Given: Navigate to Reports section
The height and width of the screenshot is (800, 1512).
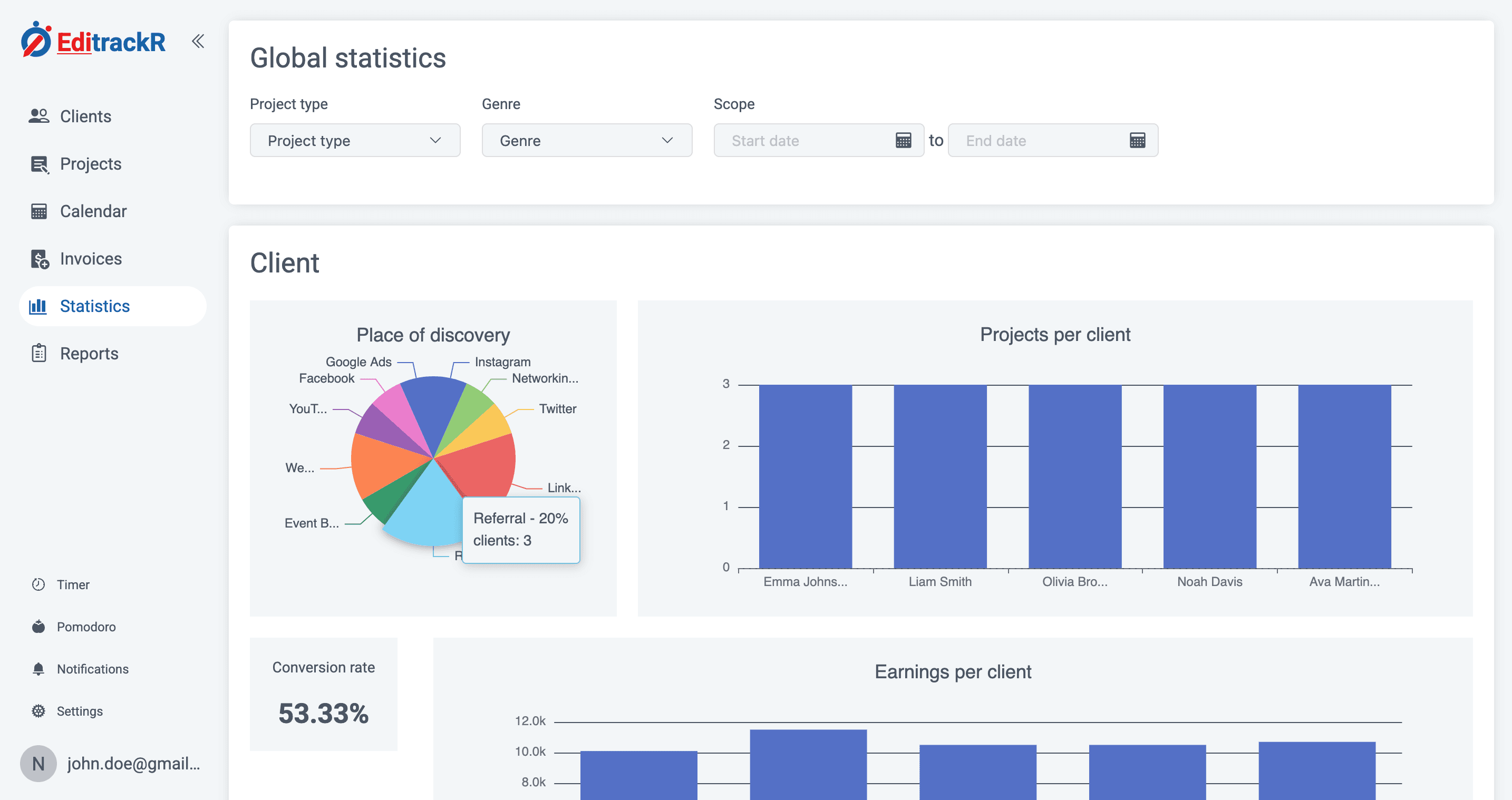Looking at the screenshot, I should point(89,353).
